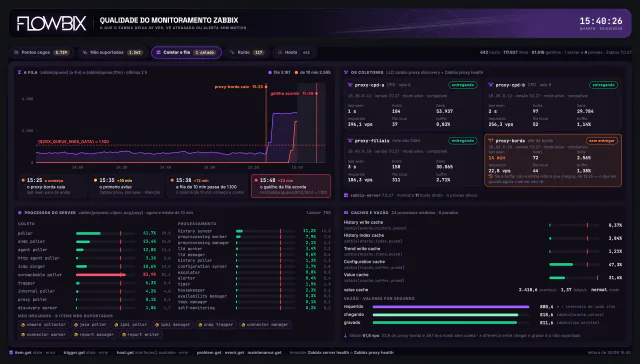Image resolution: width=640 pixels, height=364 pixels.
Task: Click the vmware collector chip
Action: 43,325
